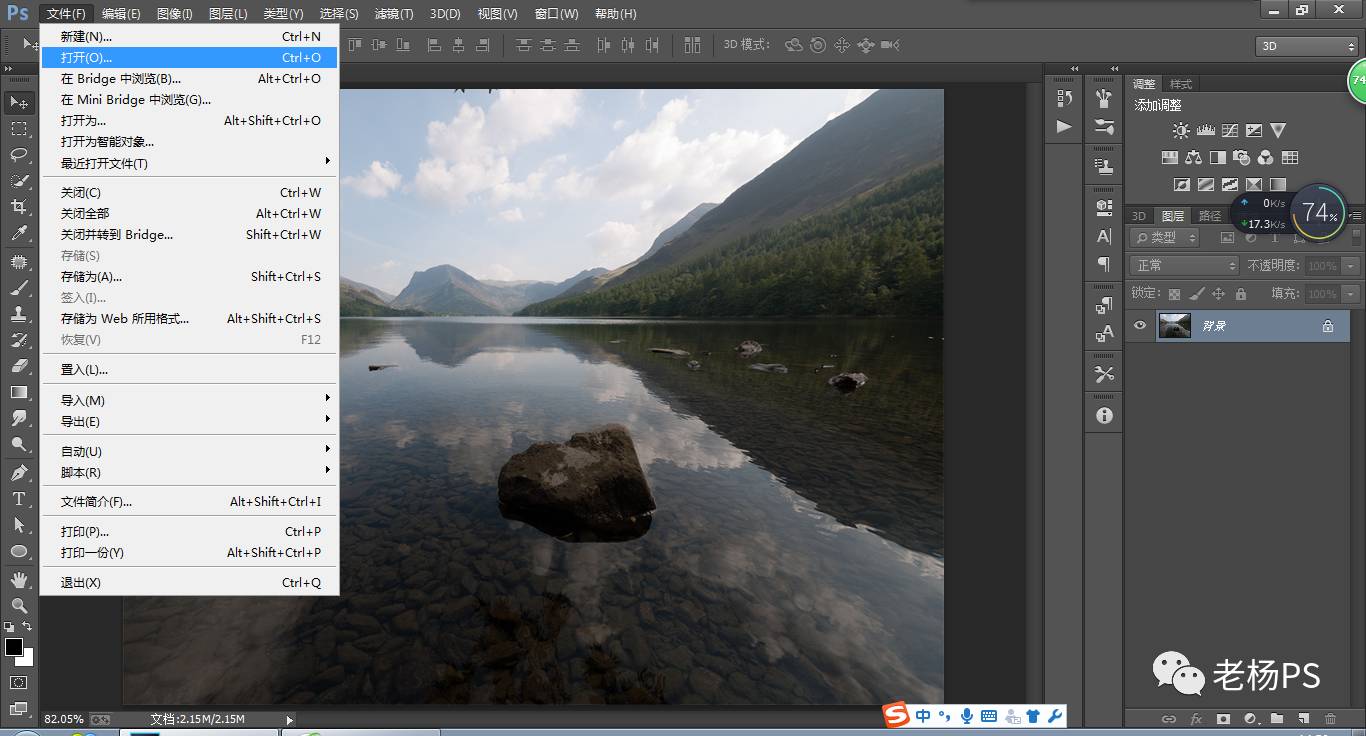
Task: Click the fx layer style icon
Action: (1196, 718)
